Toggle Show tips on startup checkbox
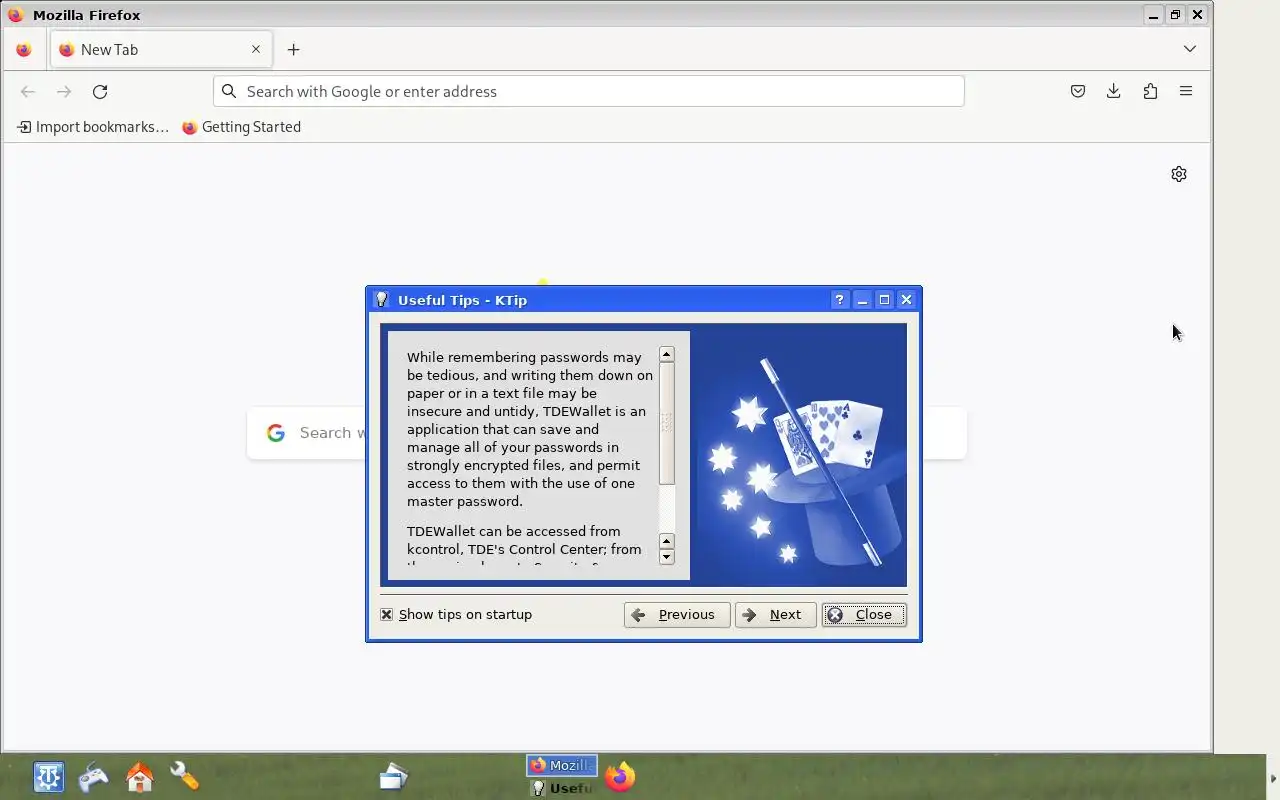Viewport: 1280px width, 800px height. pyautogui.click(x=387, y=615)
